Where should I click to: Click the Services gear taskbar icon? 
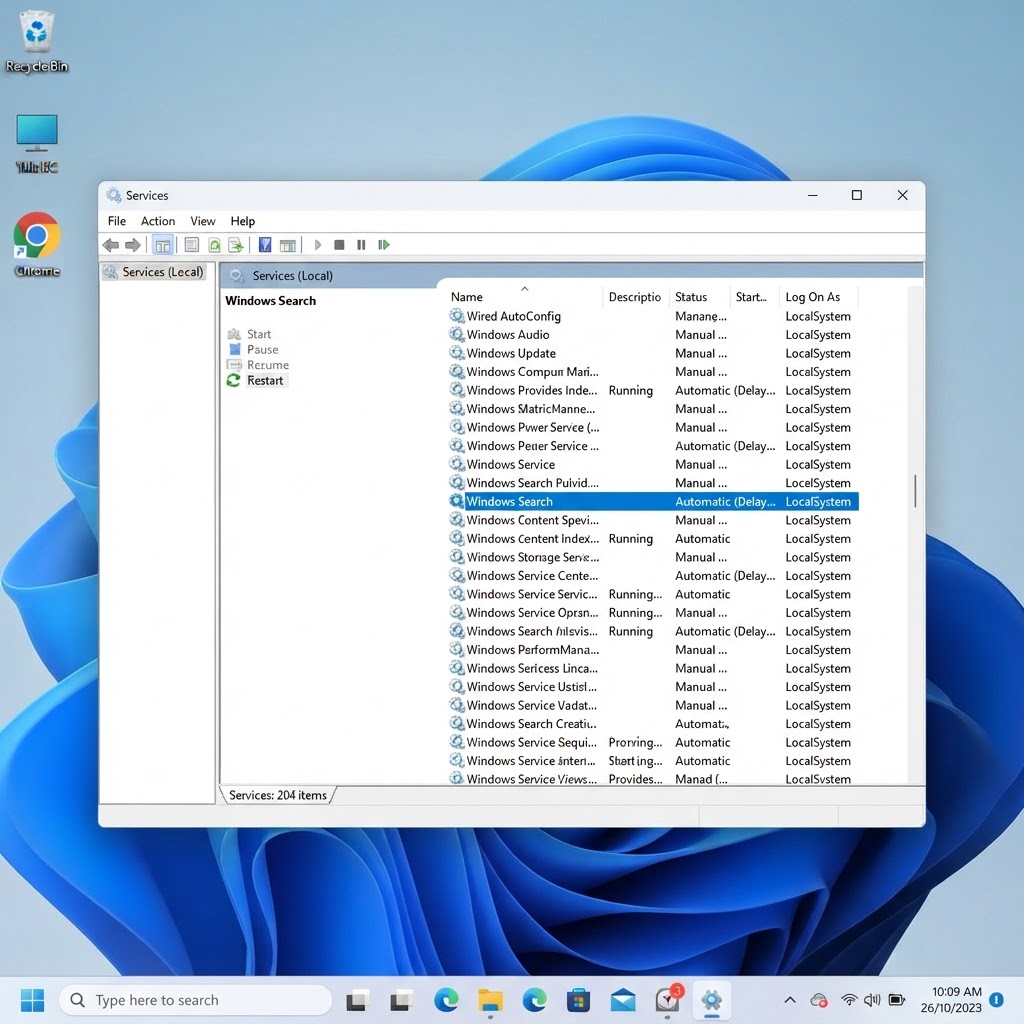point(711,1000)
